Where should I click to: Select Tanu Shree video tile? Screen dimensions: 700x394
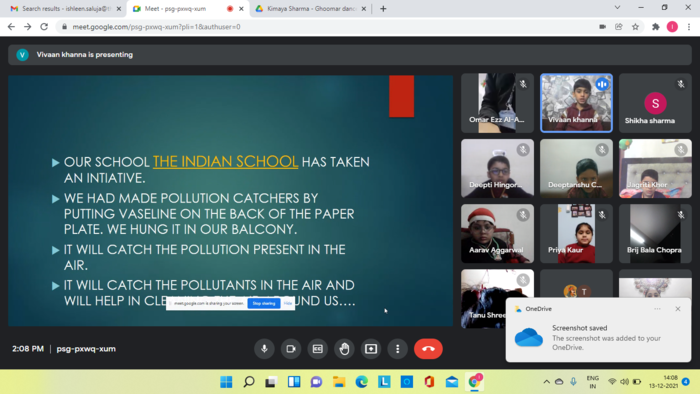[497, 299]
